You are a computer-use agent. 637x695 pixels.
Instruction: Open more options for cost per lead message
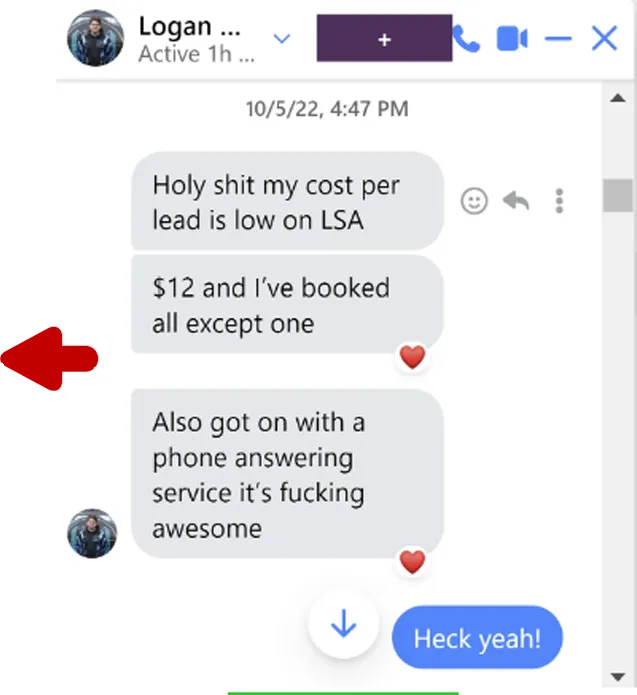(559, 201)
